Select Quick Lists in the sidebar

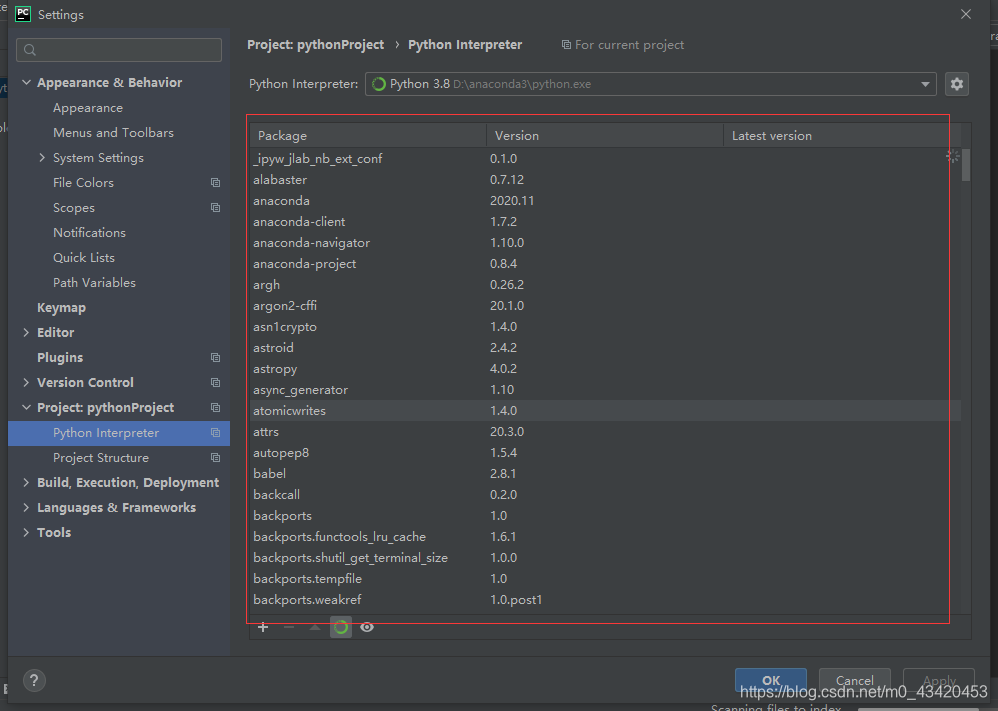[84, 257]
